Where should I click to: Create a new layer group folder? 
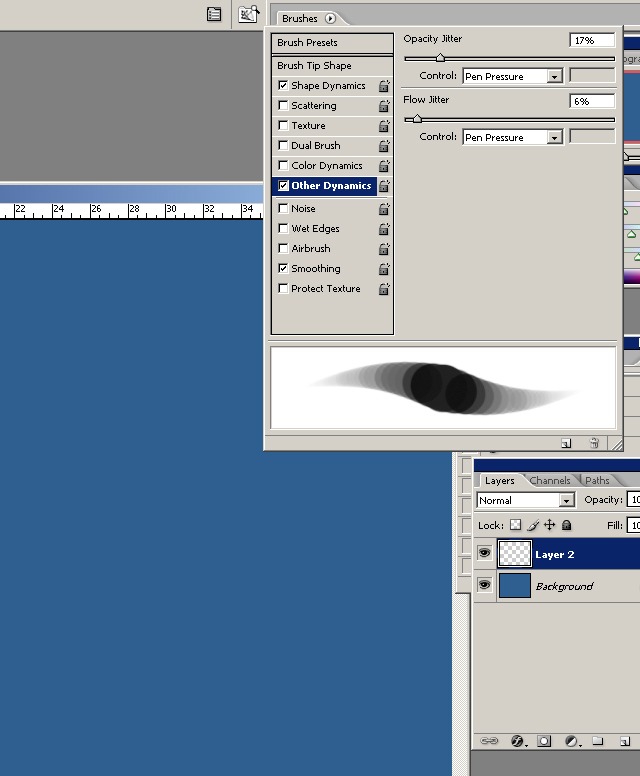point(597,741)
